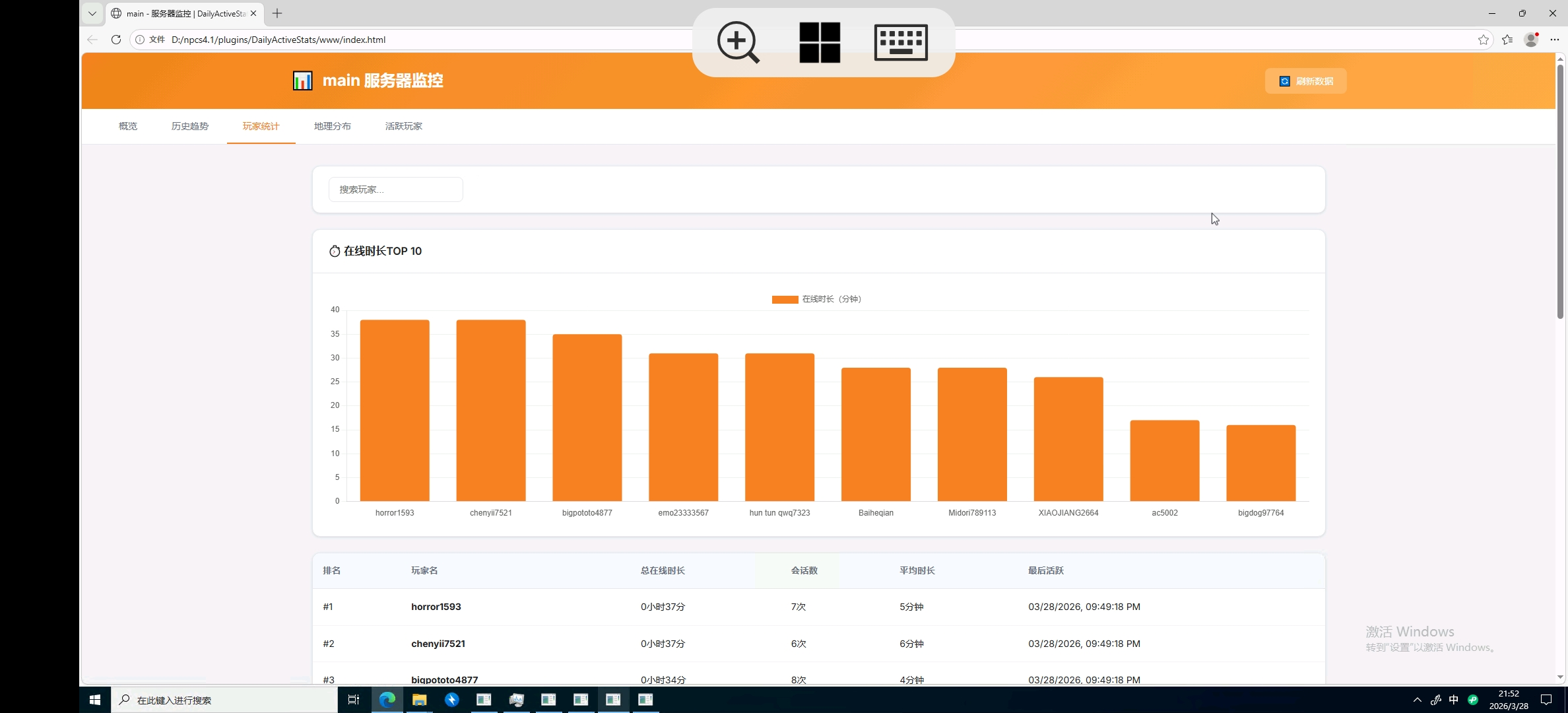Click the horror1593 bar in chart
This screenshot has width=1568, height=713.
coord(395,411)
